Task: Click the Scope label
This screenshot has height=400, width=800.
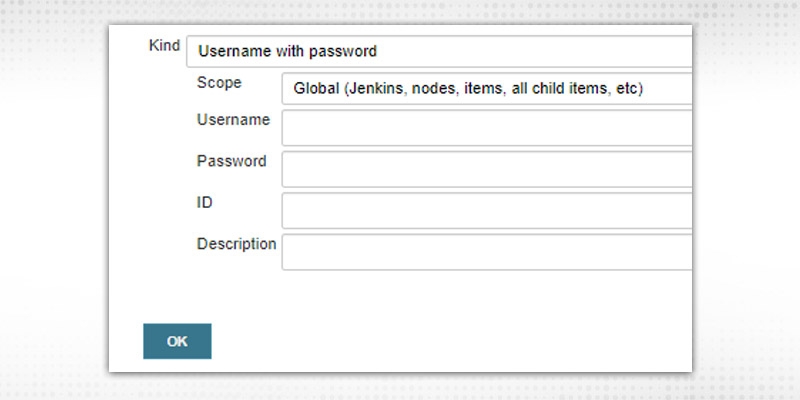Action: 219,81
